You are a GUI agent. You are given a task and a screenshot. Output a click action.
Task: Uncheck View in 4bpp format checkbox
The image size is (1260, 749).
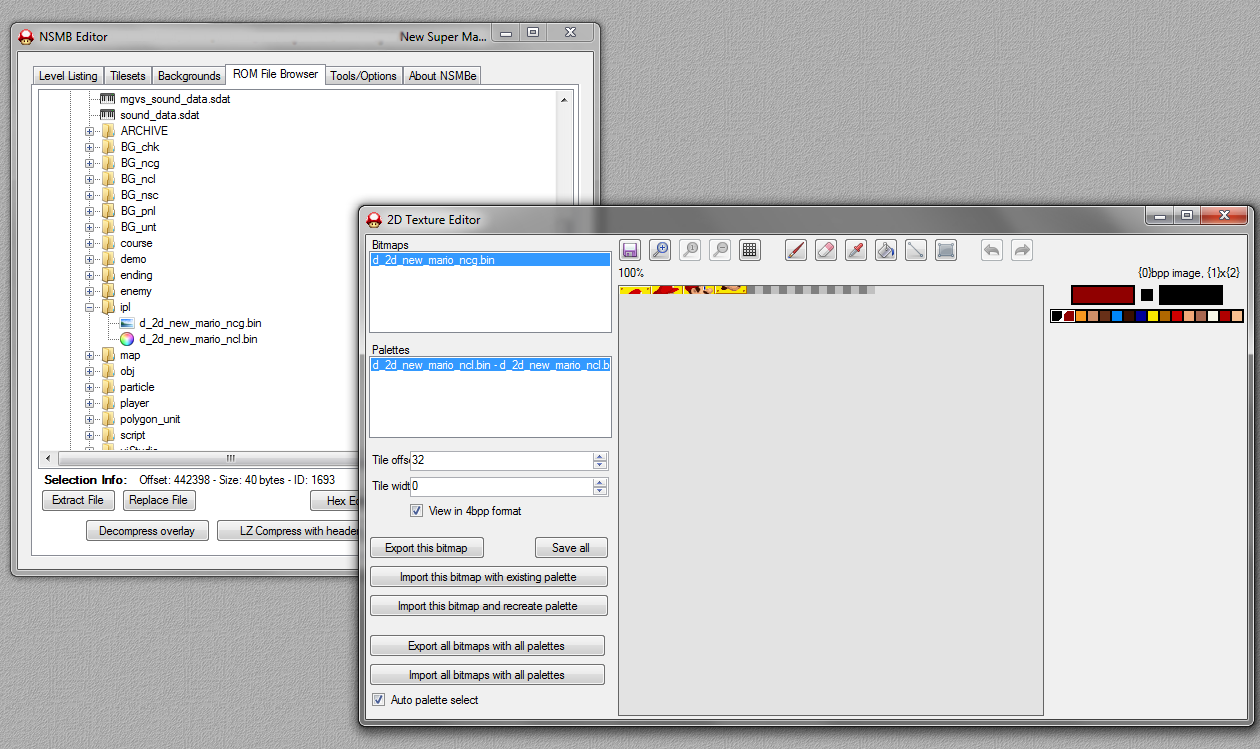click(x=417, y=511)
